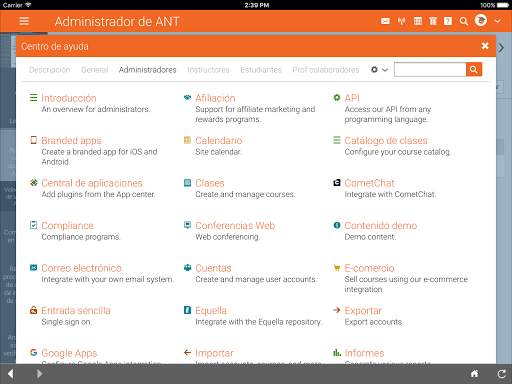Click the Catálogo de clases list icon
The width and height of the screenshot is (512, 384).
pos(337,140)
